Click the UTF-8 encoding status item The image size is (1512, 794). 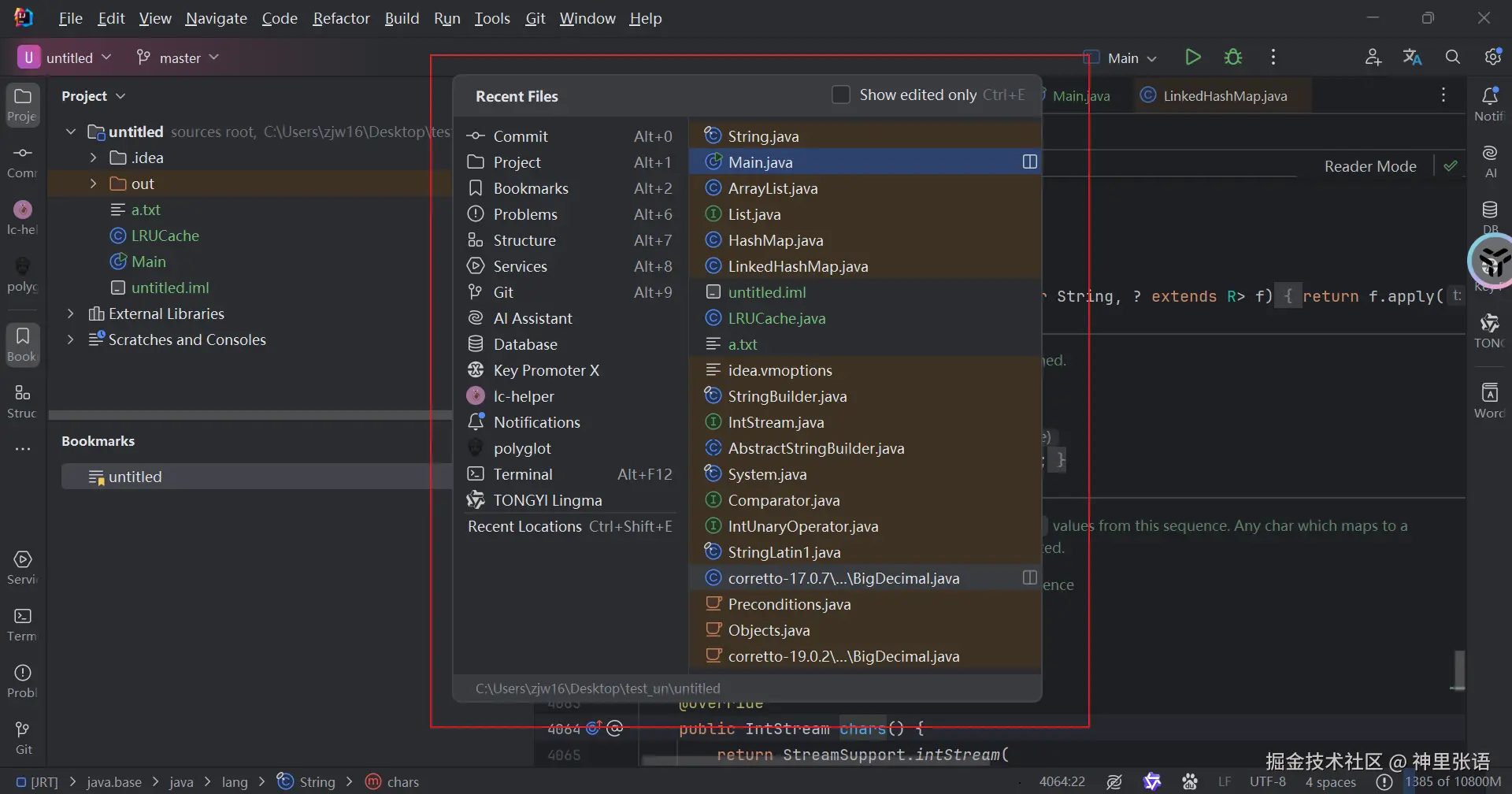click(x=1268, y=781)
